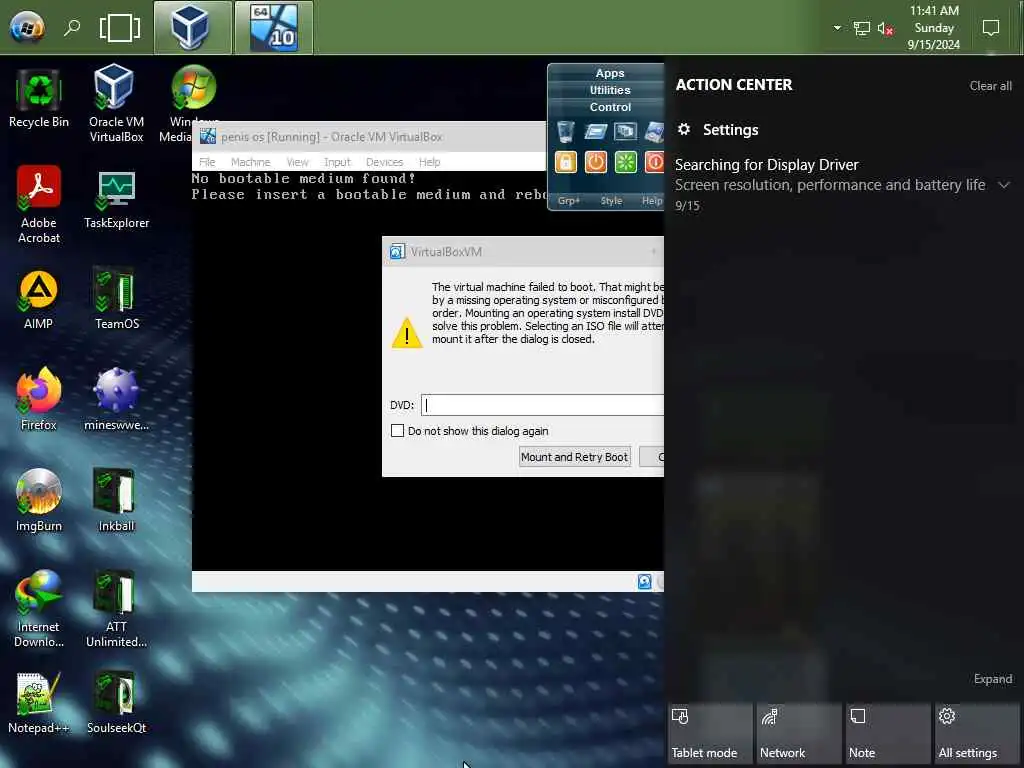Open SoulseekQt desktop icon
This screenshot has height=768, width=1024.
point(116,703)
